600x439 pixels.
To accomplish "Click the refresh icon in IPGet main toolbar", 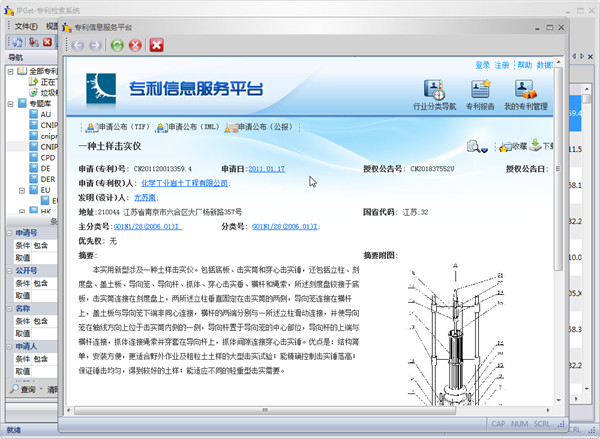I will click(17, 42).
